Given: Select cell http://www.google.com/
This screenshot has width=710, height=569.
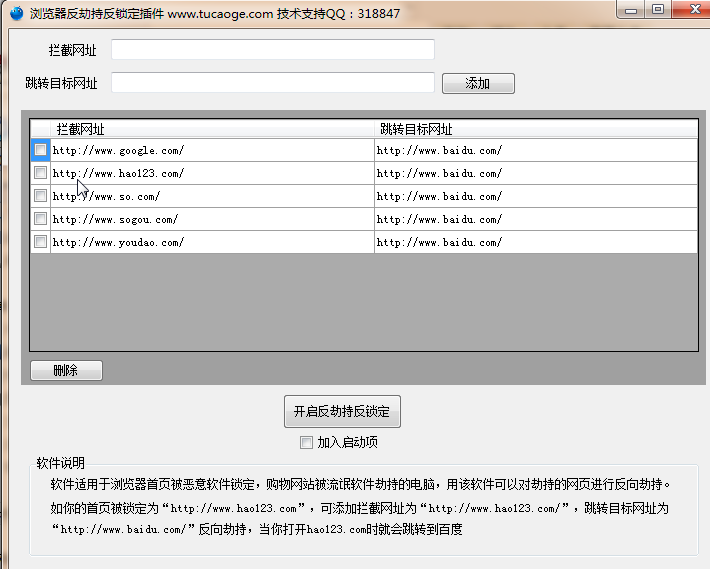Looking at the screenshot, I should pyautogui.click(x=212, y=150).
